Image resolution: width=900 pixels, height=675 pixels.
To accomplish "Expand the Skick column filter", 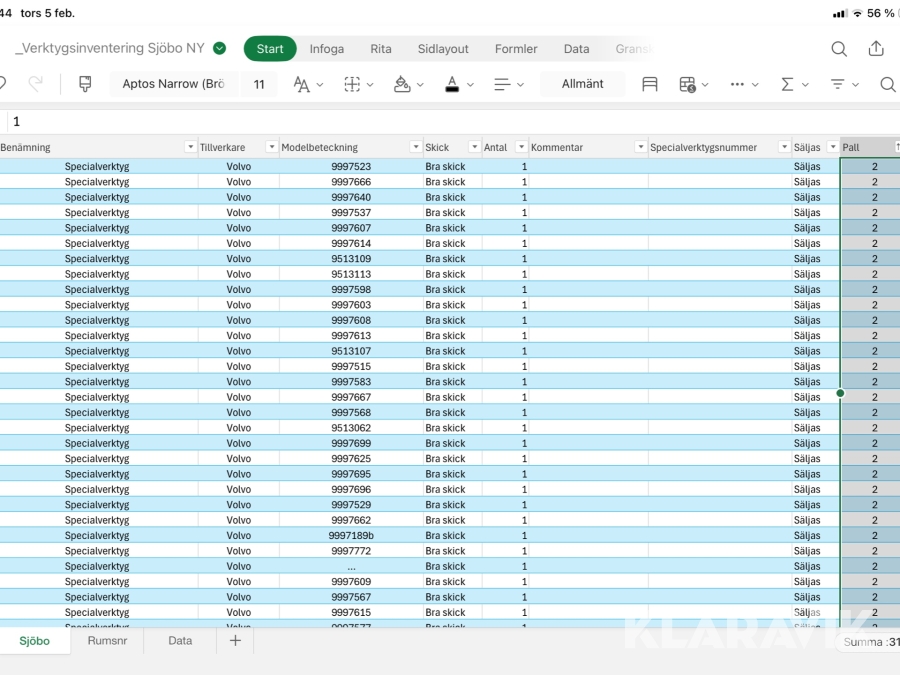I will pyautogui.click(x=474, y=147).
